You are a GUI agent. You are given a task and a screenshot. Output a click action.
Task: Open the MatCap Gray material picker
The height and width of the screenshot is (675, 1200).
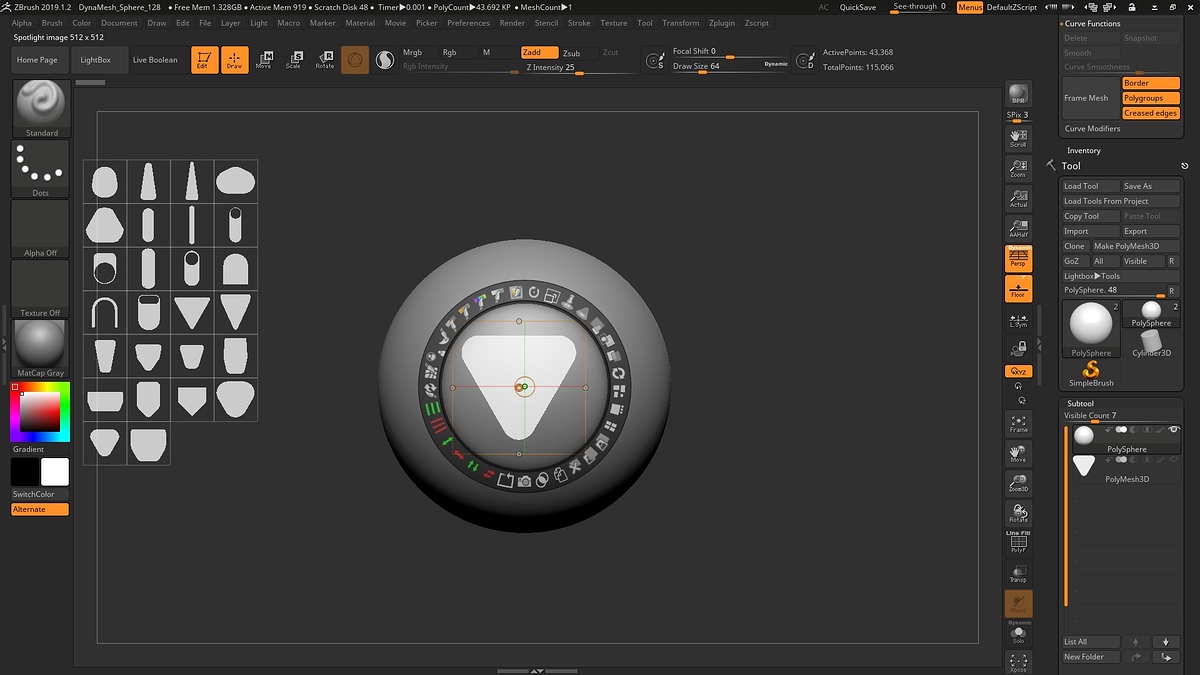tap(41, 349)
